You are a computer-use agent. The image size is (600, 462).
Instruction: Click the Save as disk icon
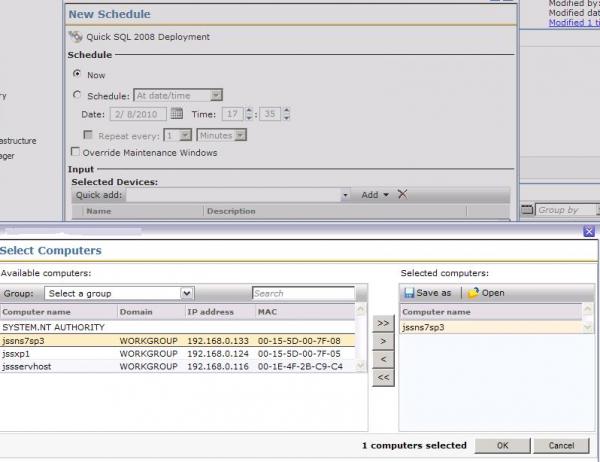pos(409,293)
